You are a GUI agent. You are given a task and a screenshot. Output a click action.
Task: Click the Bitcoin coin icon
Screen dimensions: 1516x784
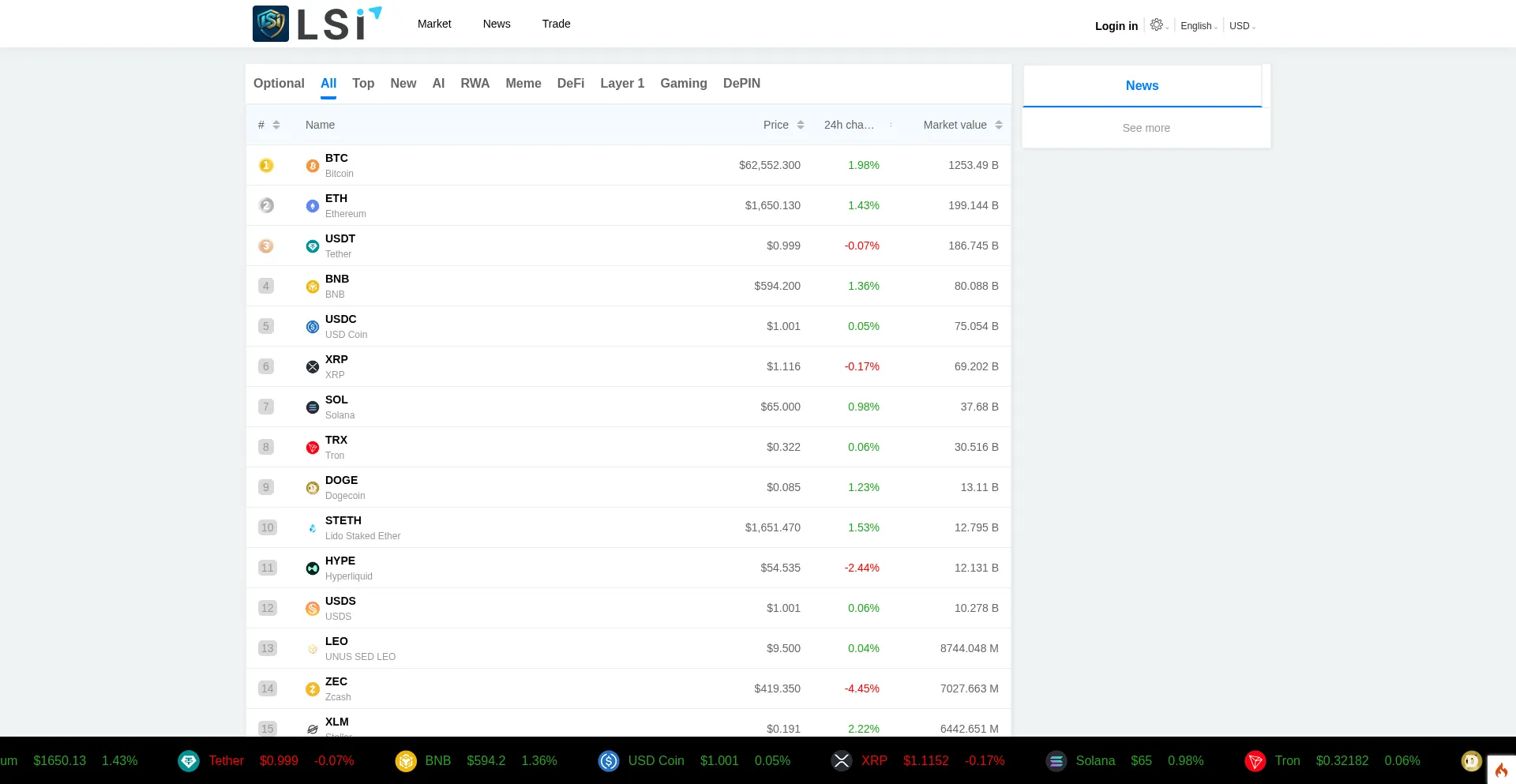313,166
